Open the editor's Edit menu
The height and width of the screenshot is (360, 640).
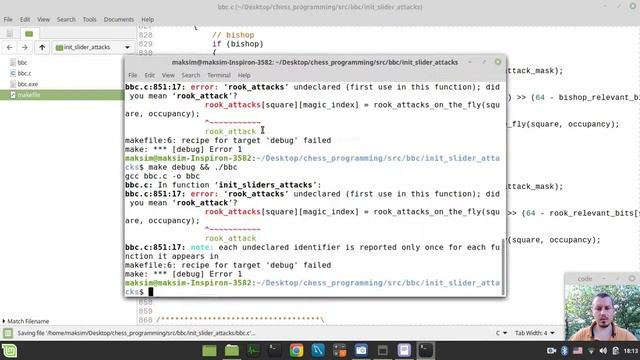click(x=25, y=20)
